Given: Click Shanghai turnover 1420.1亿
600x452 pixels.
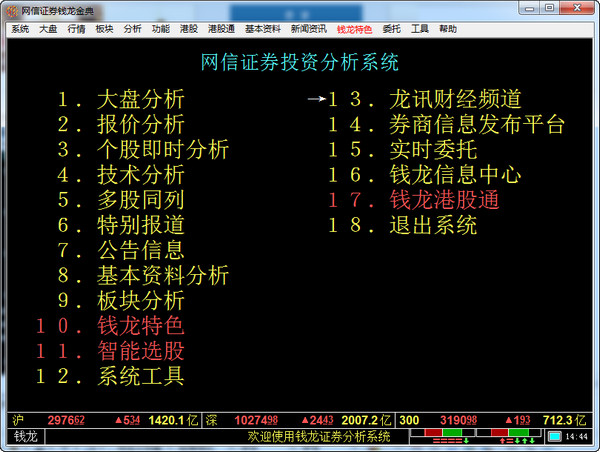Looking at the screenshot, I should pyautogui.click(x=173, y=420).
